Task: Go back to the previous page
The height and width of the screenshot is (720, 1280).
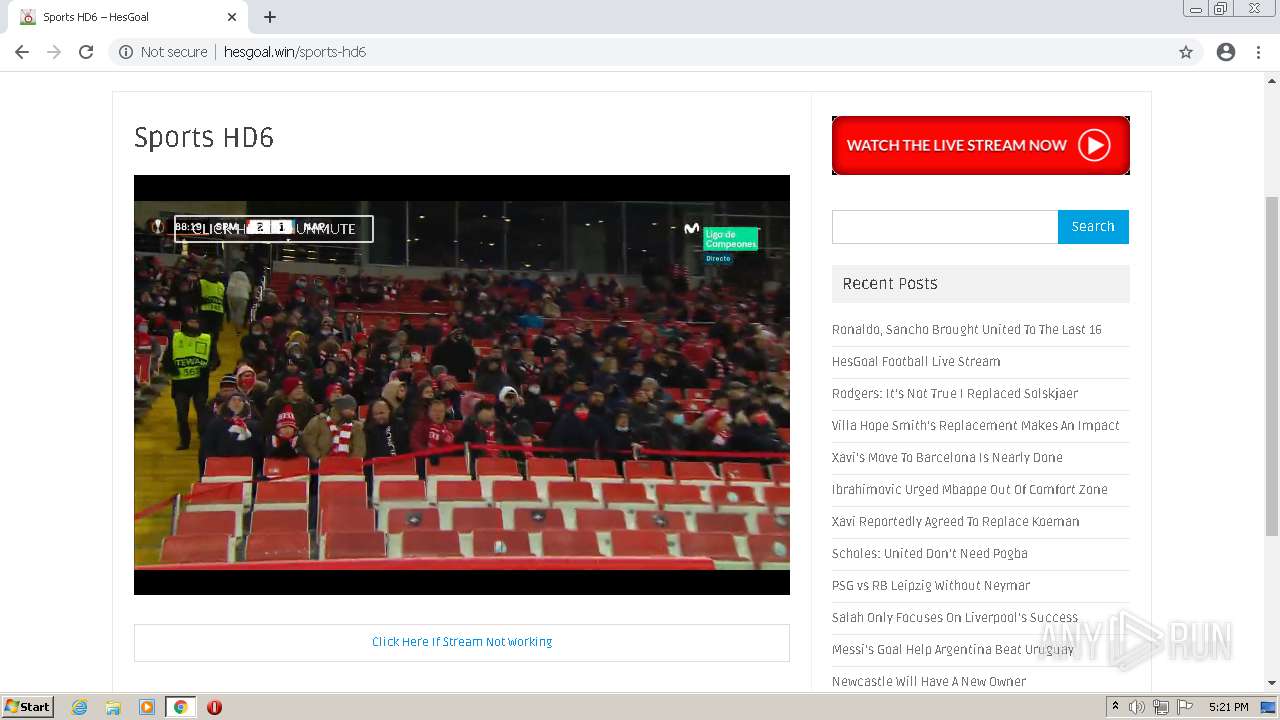Action: click(x=22, y=52)
